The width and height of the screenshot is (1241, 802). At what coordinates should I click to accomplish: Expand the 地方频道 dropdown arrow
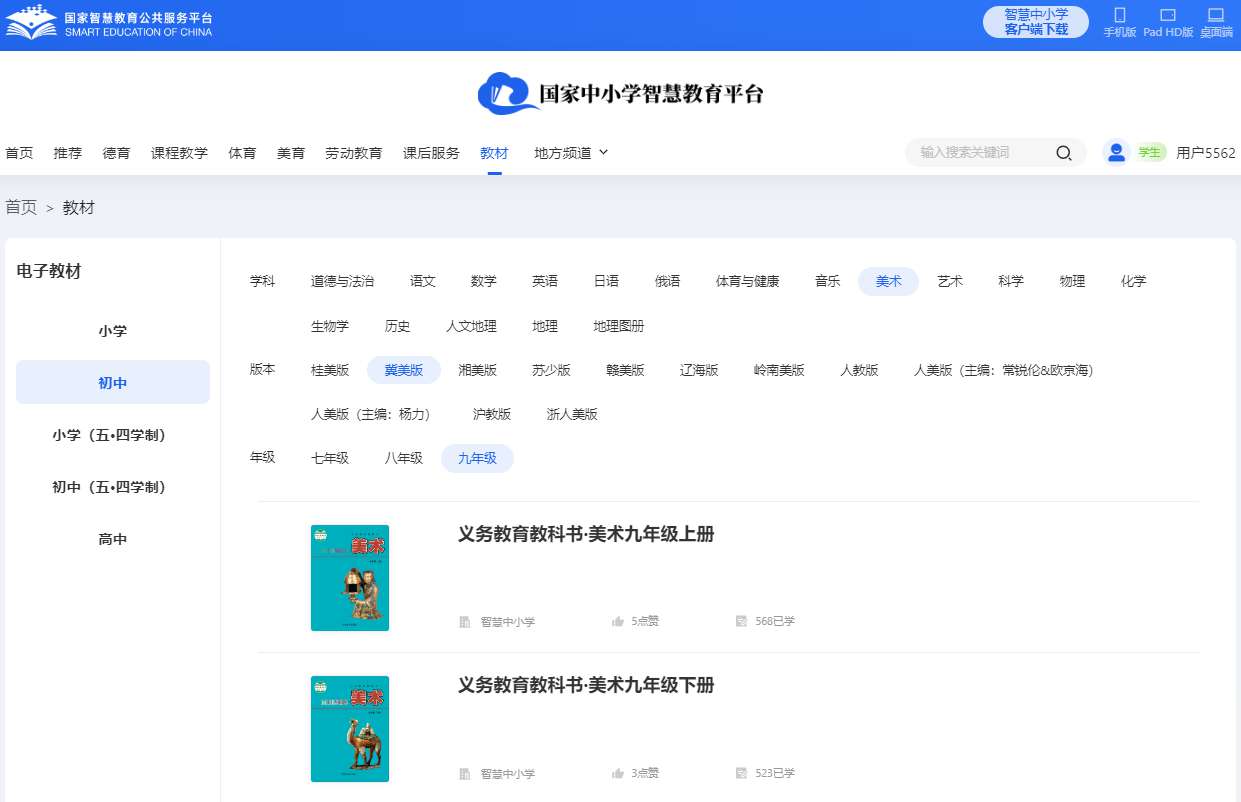[603, 153]
